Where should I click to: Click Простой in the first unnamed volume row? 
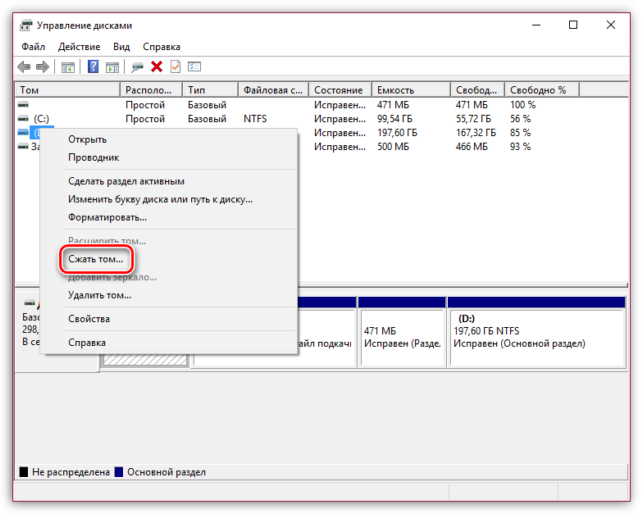(145, 105)
